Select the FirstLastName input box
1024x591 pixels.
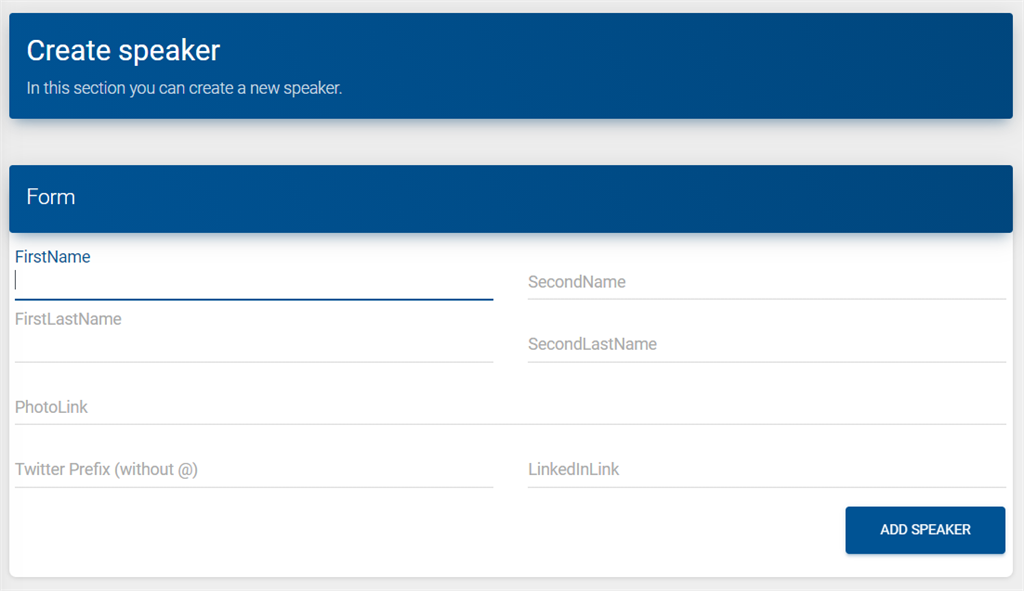point(254,343)
